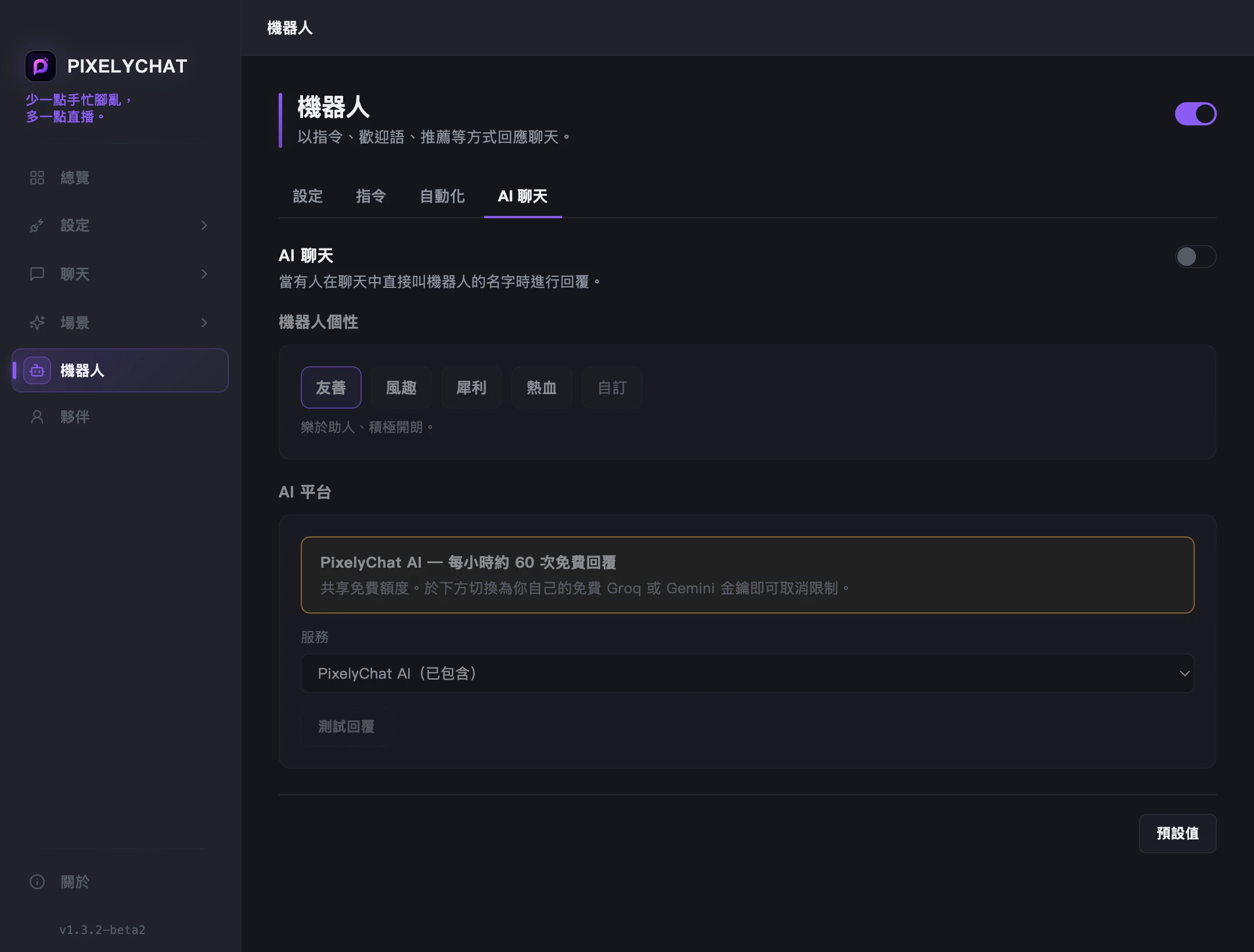Click the 共享免費額度 notice description line
This screenshot has width=1254, height=952.
(x=585, y=588)
